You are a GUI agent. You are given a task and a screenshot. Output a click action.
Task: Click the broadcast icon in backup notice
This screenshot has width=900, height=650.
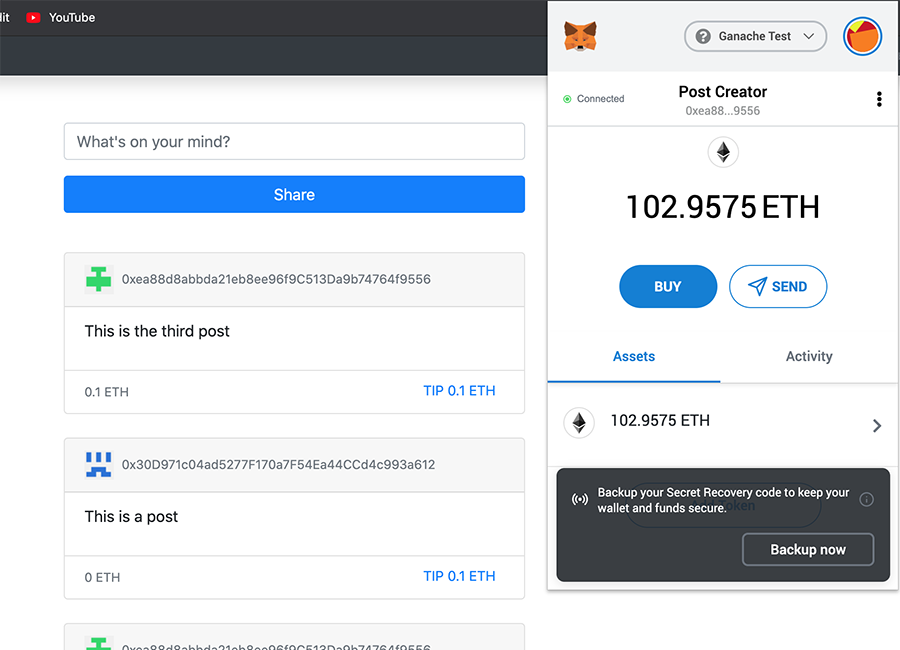(580, 500)
